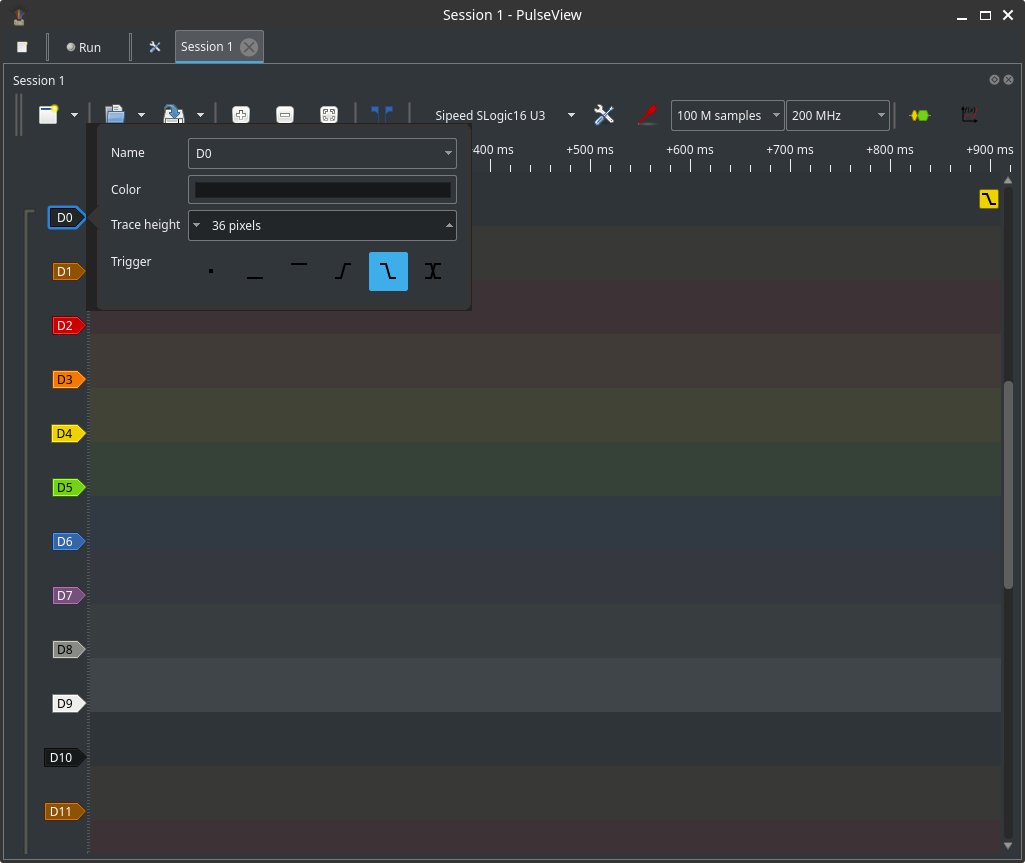The image size is (1025, 863).
Task: Expand the 200 MHz sample rate dropdown
Action: pos(837,116)
